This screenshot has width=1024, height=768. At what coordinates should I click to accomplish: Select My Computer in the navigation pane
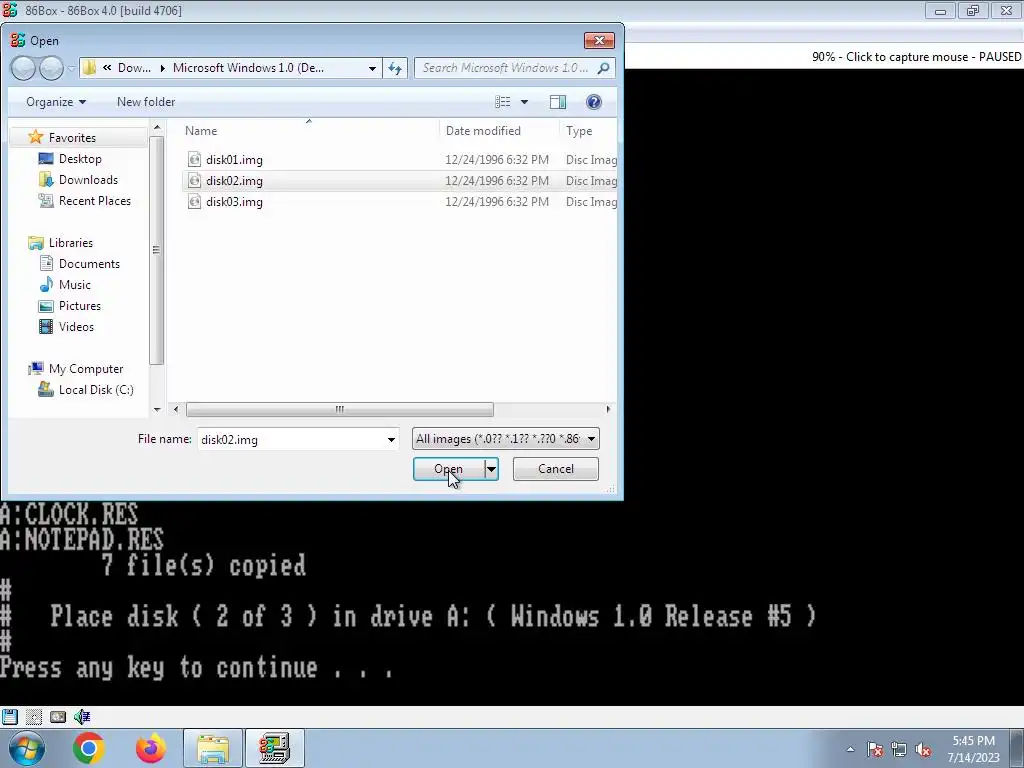click(86, 369)
